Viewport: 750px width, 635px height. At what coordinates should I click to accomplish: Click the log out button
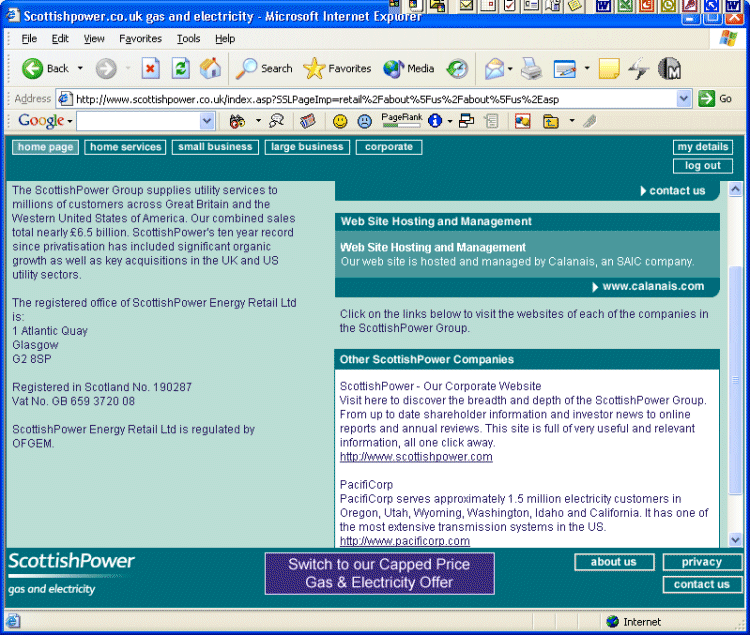pos(703,166)
